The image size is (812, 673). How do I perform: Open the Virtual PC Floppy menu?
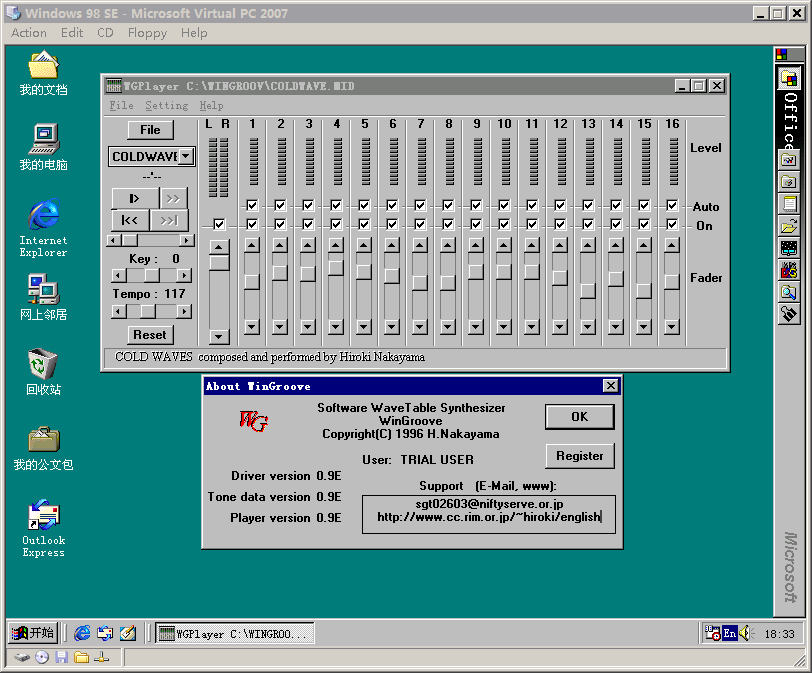point(147,33)
